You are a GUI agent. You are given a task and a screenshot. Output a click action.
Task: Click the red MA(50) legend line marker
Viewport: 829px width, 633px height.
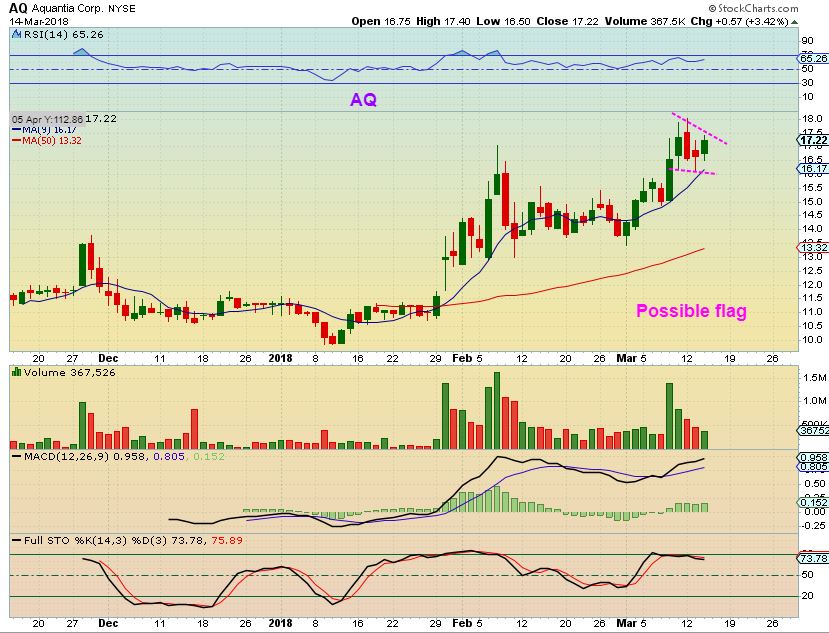click(x=16, y=141)
